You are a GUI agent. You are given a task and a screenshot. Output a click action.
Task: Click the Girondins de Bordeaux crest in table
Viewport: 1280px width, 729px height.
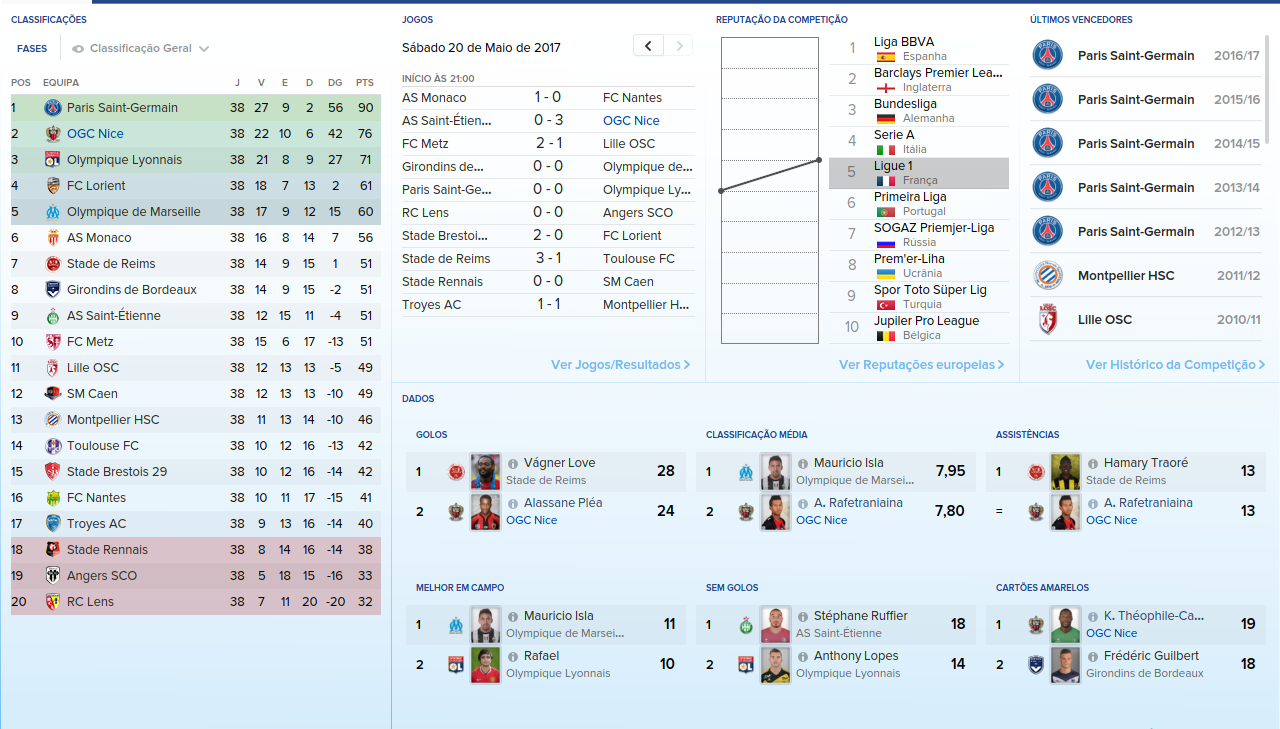[53, 289]
